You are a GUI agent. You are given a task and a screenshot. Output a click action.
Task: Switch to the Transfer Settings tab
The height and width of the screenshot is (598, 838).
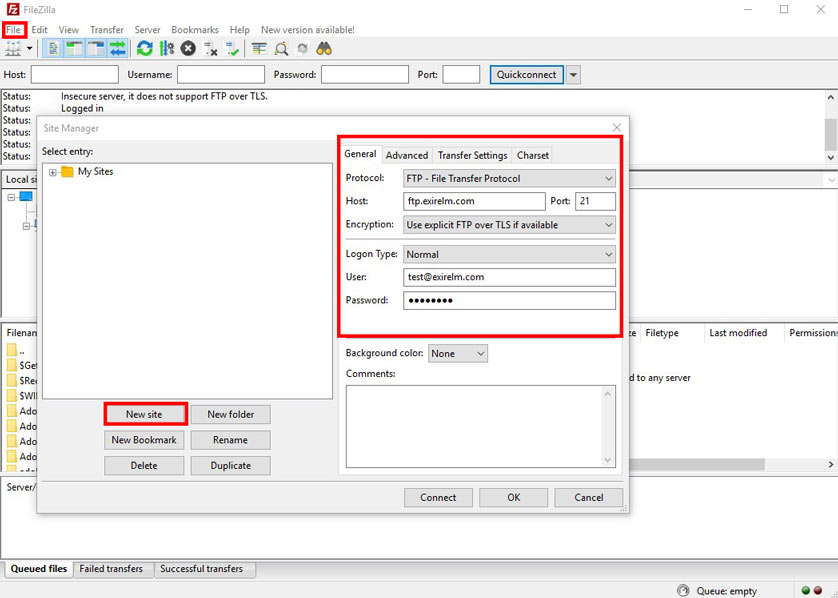[472, 155]
